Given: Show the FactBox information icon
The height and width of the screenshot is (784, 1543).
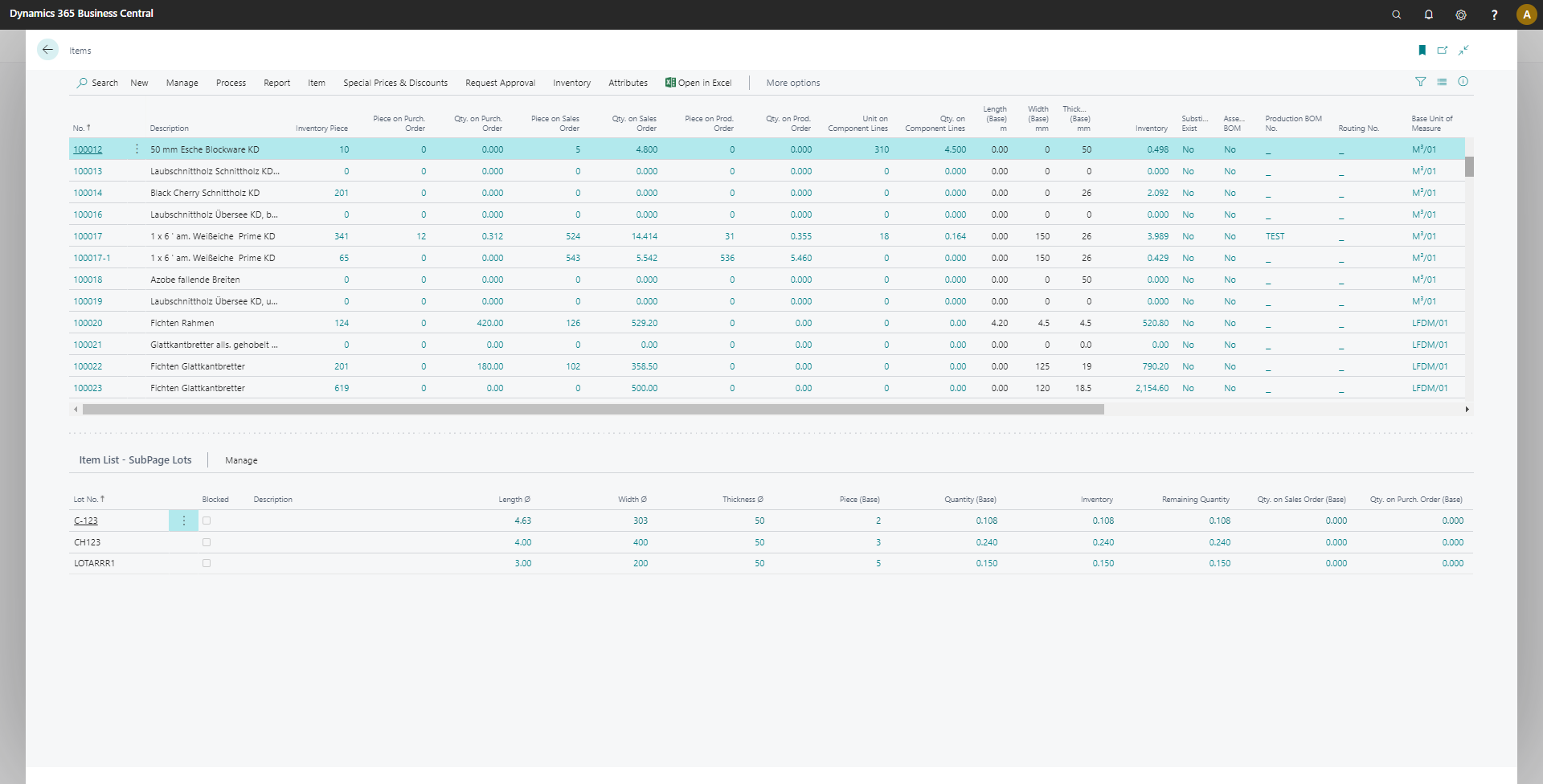Looking at the screenshot, I should pos(1463,82).
